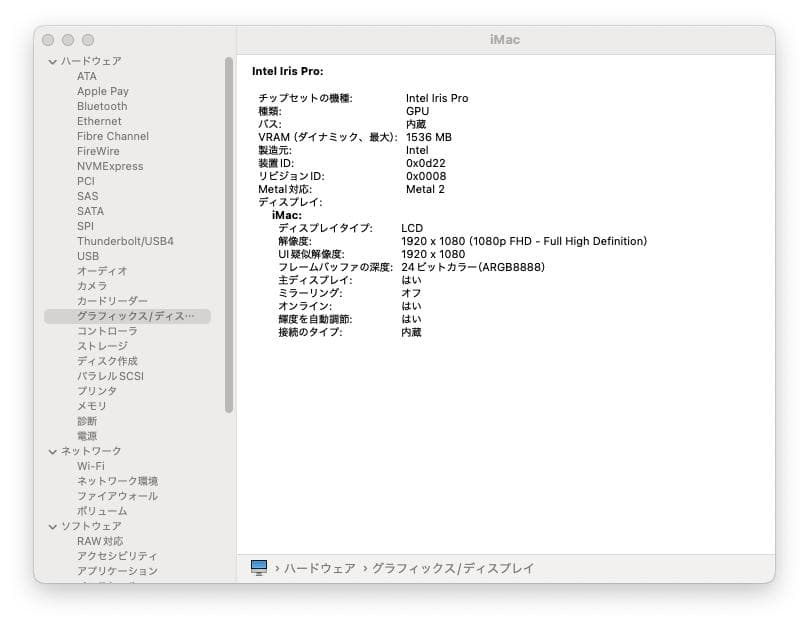Click the VRAM value 1536 MB
Image resolution: width=809 pixels, height=625 pixels.
tap(429, 137)
